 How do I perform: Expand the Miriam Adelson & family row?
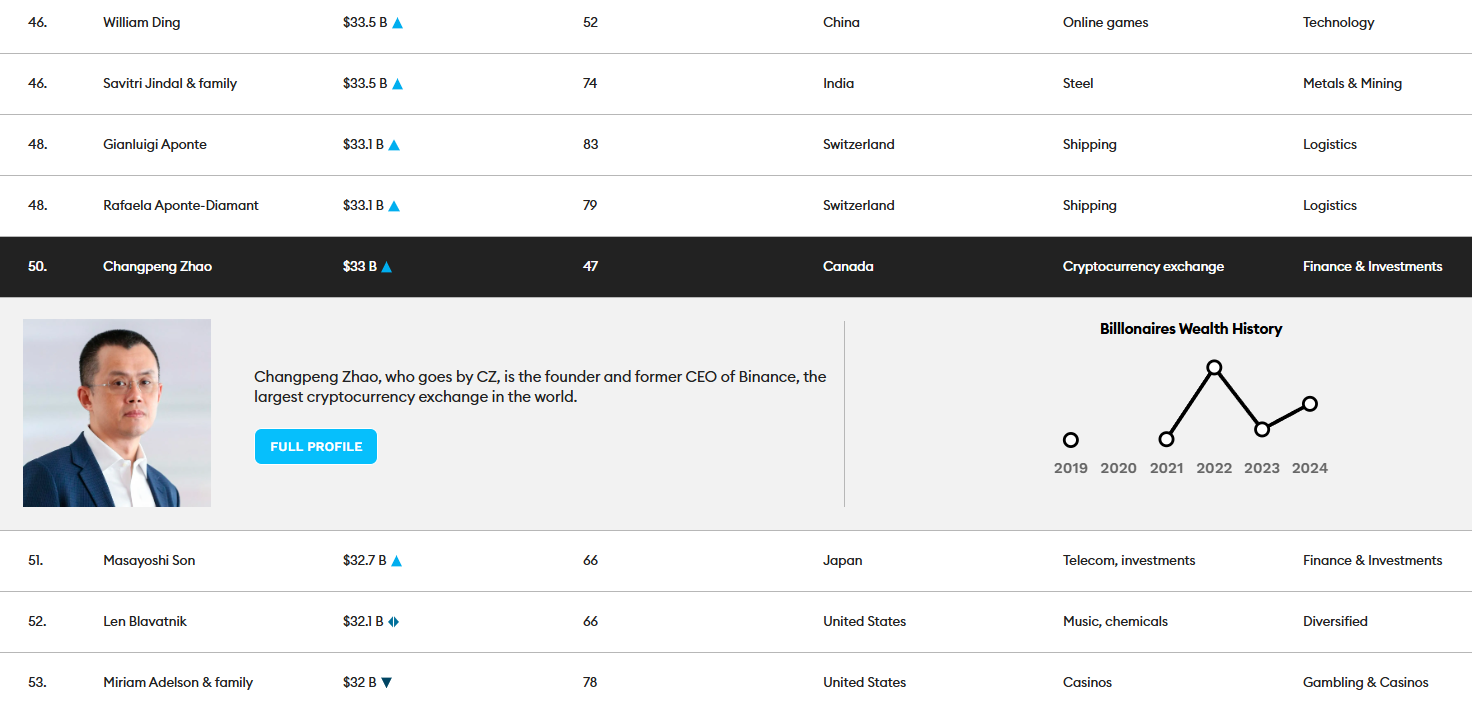(x=177, y=683)
